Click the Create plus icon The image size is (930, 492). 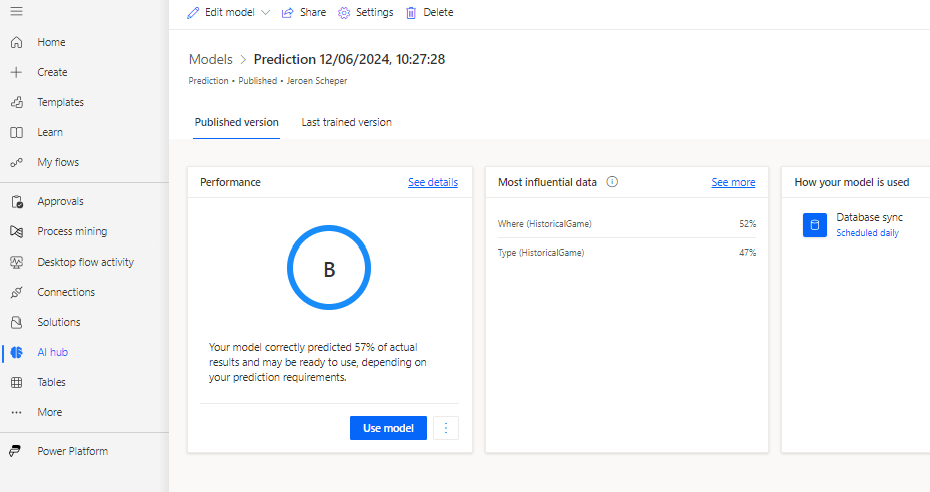pyautogui.click(x=17, y=72)
